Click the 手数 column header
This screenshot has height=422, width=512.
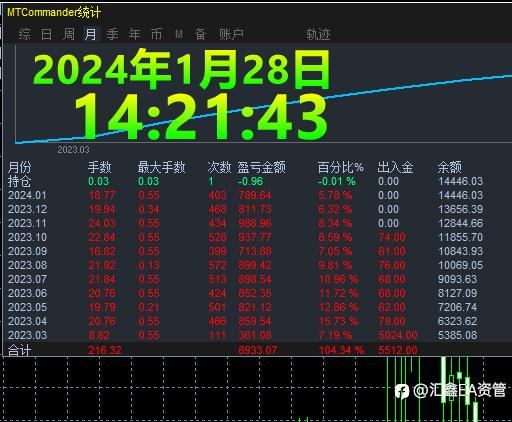click(100, 167)
